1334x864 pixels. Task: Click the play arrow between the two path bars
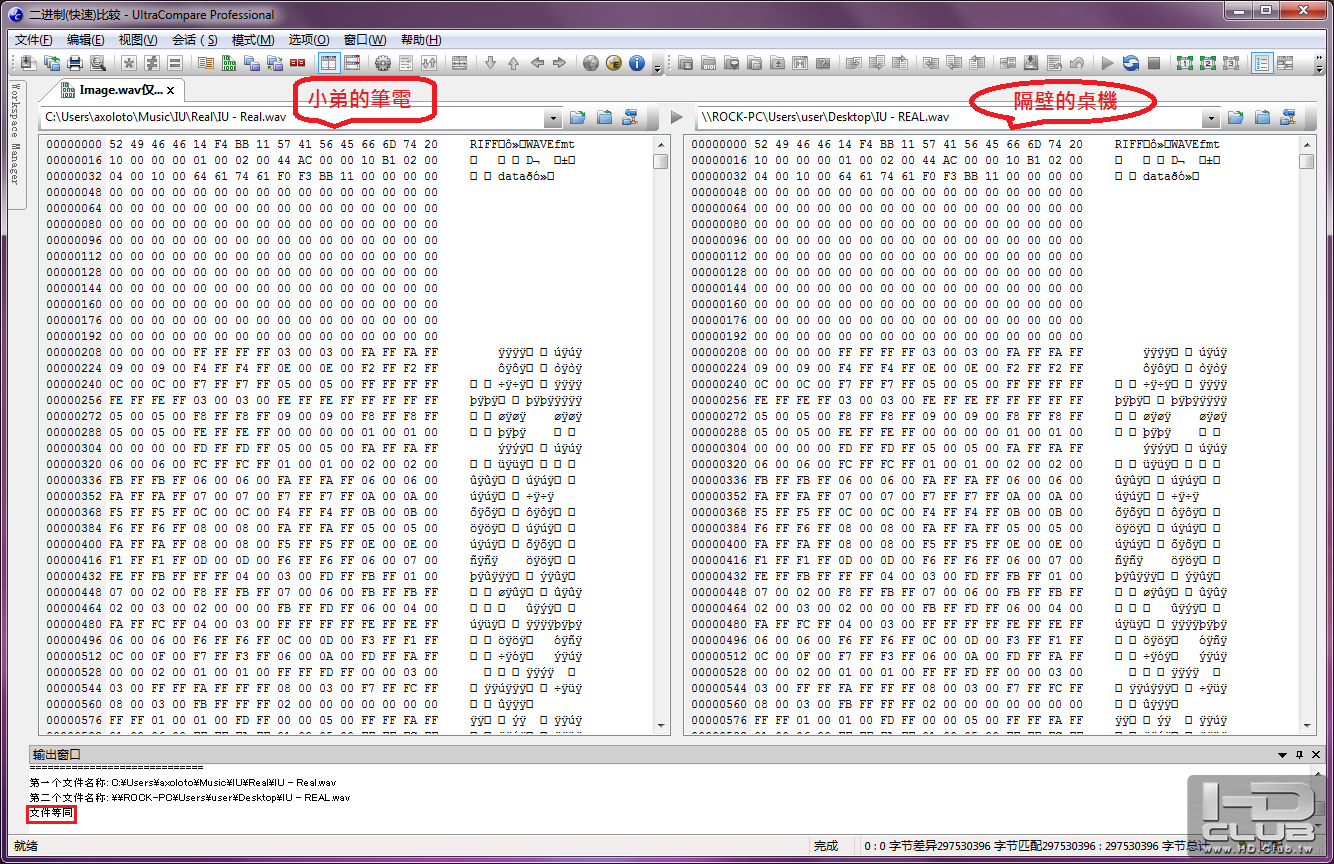[676, 118]
